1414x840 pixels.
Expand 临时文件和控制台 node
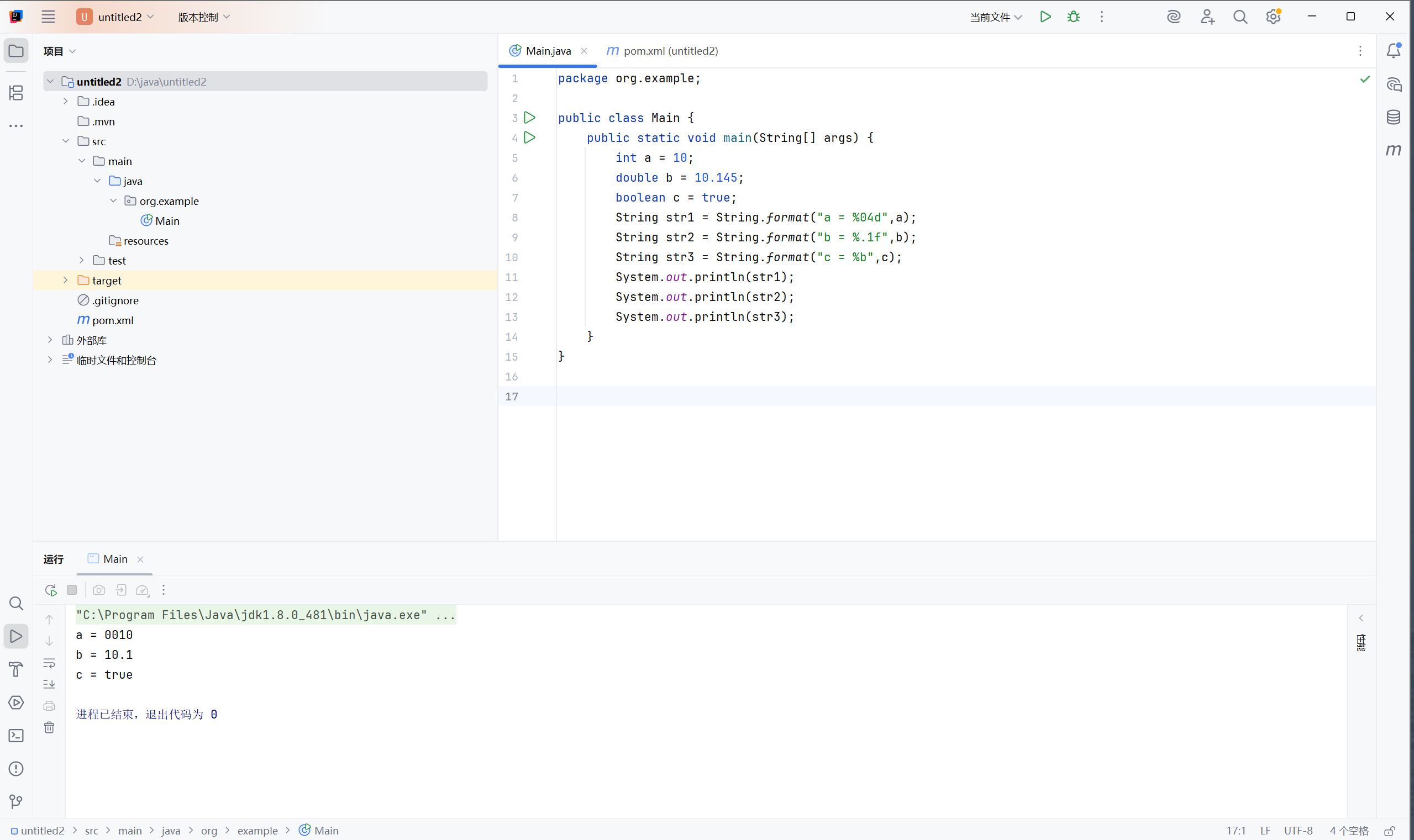pos(50,360)
